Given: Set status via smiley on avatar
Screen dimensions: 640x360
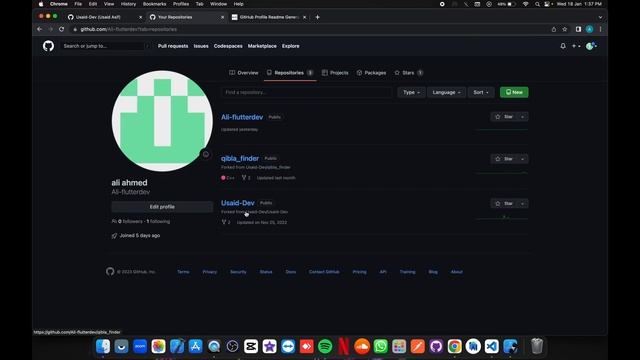Looking at the screenshot, I should [206, 154].
